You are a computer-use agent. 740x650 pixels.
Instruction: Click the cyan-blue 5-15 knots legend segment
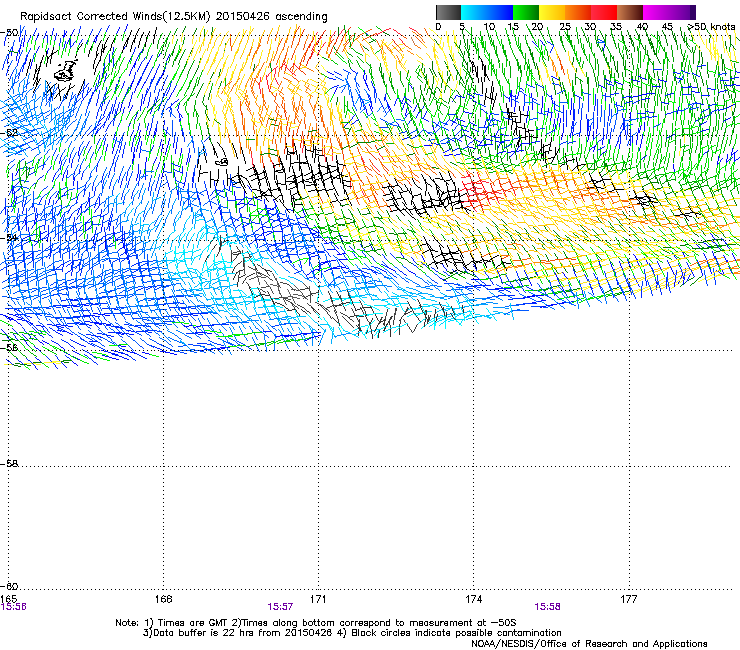pos(487,12)
